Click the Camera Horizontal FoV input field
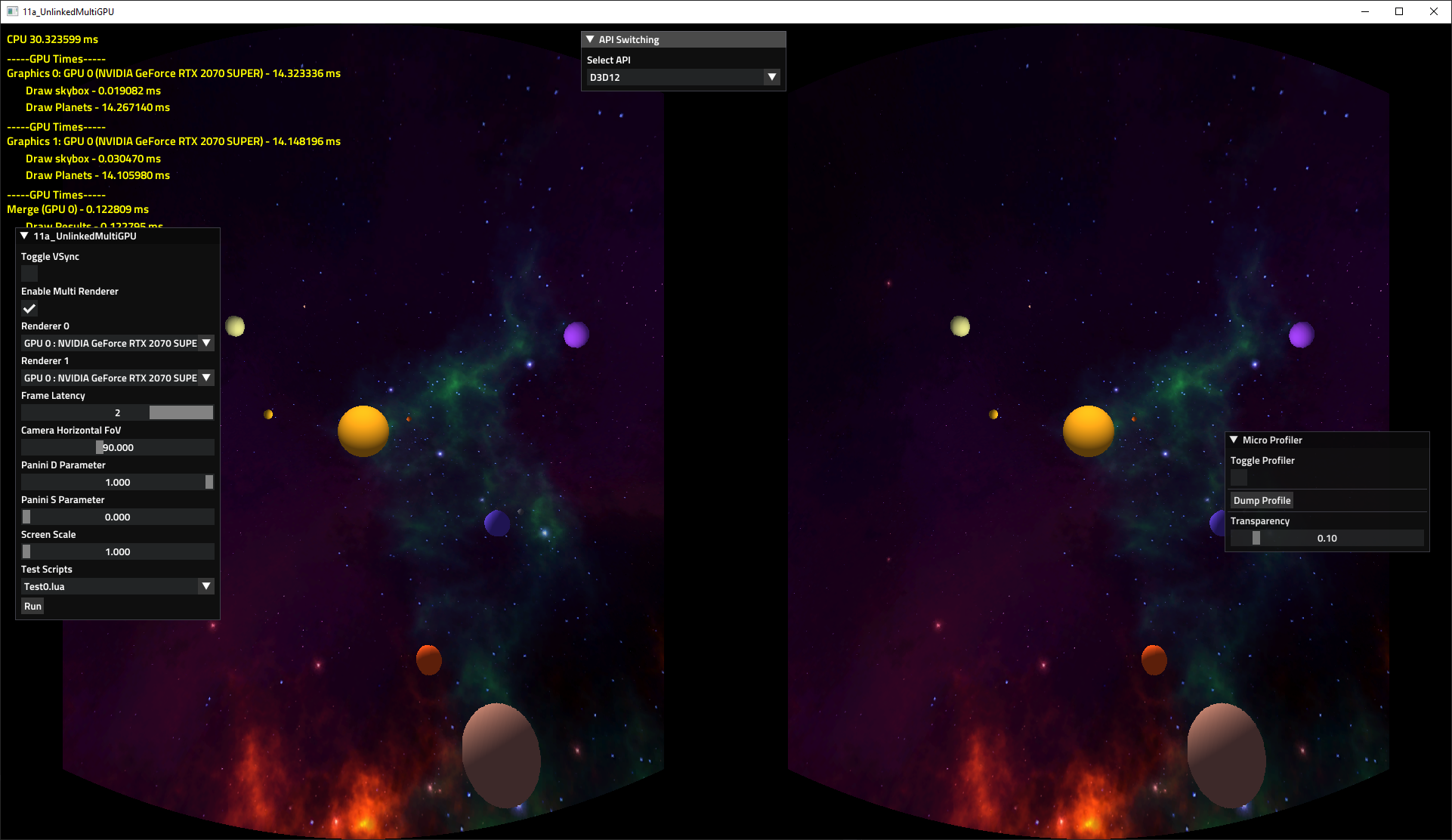Screen dimensions: 1452x840 (x=116, y=447)
